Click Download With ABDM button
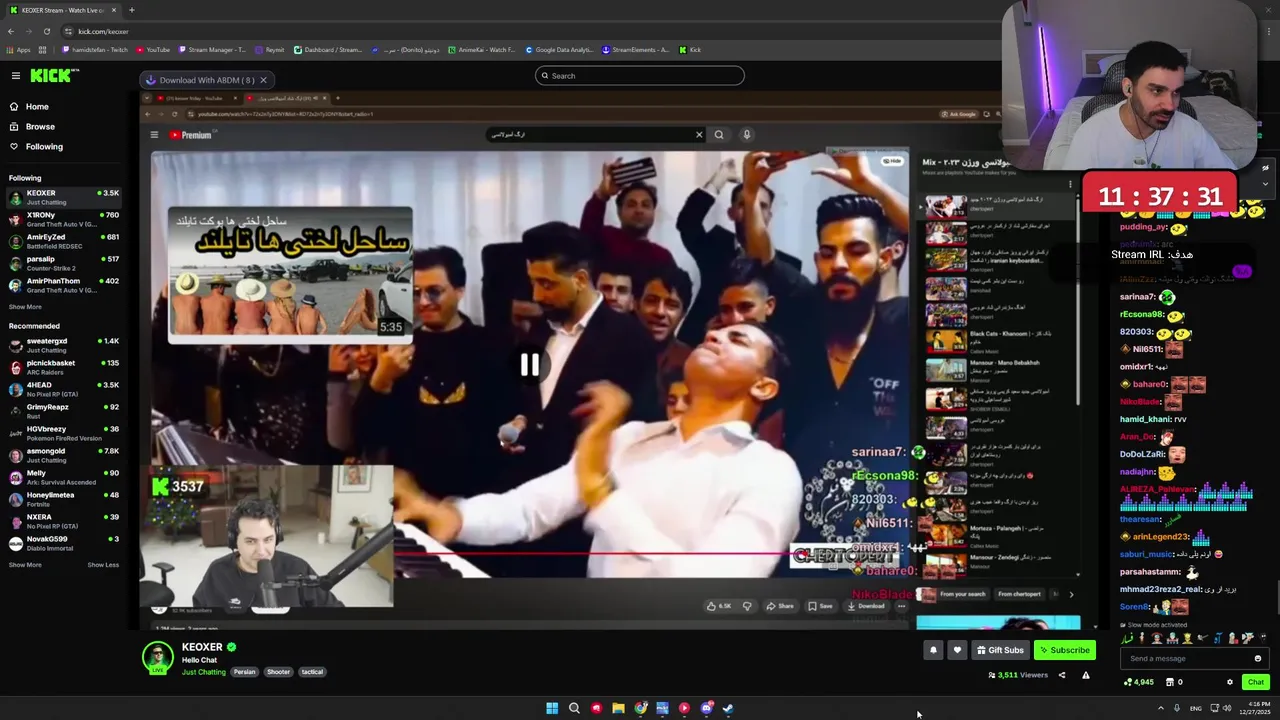 [x=199, y=80]
